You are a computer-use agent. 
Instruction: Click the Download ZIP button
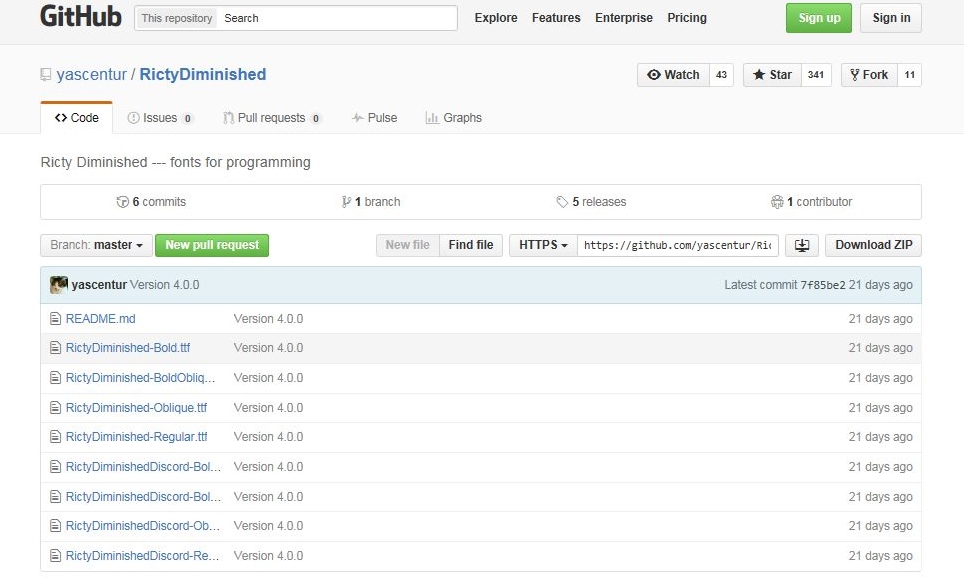coord(873,245)
